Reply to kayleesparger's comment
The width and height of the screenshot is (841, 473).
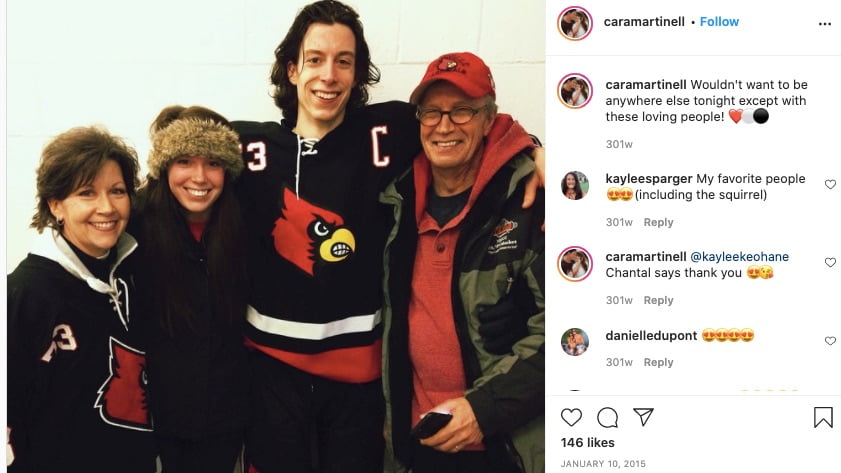coord(658,222)
